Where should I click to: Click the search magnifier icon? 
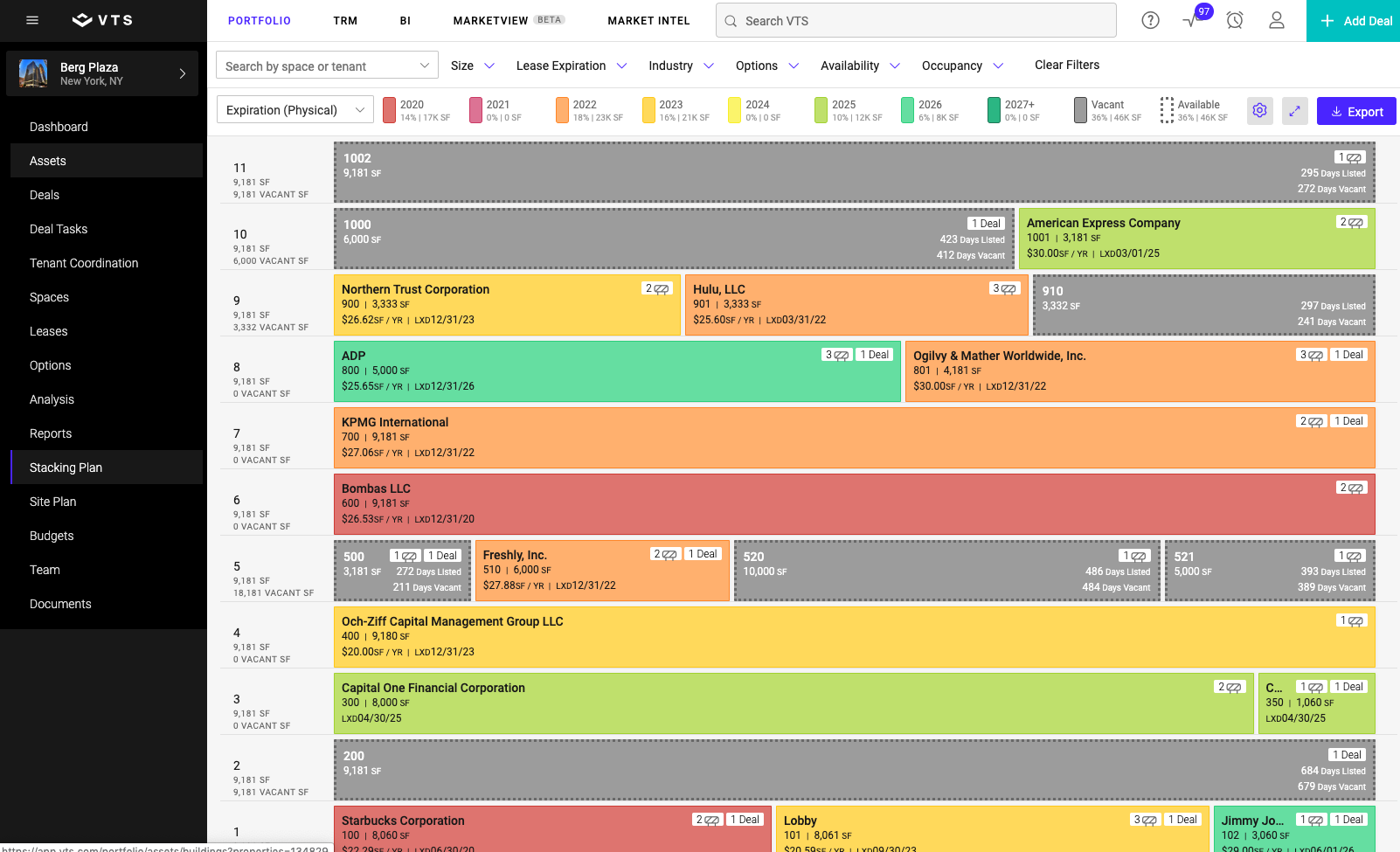(x=731, y=21)
